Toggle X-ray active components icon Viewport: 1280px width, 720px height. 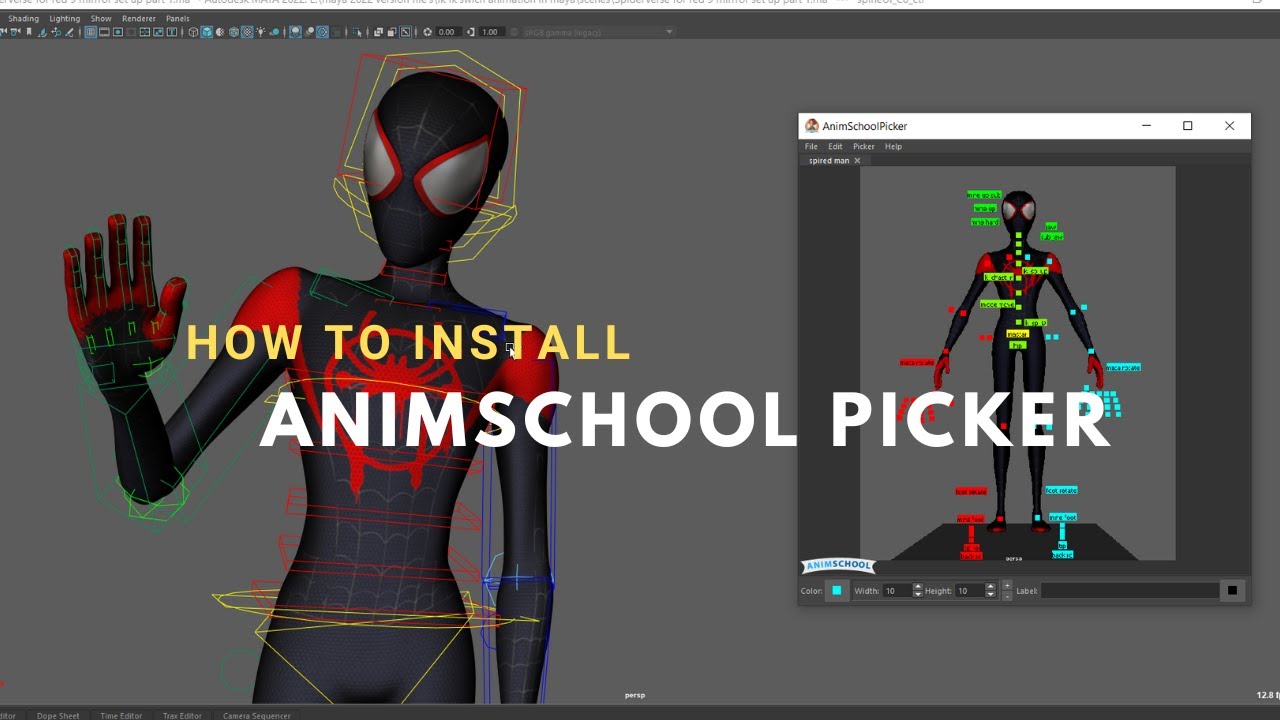click(392, 32)
